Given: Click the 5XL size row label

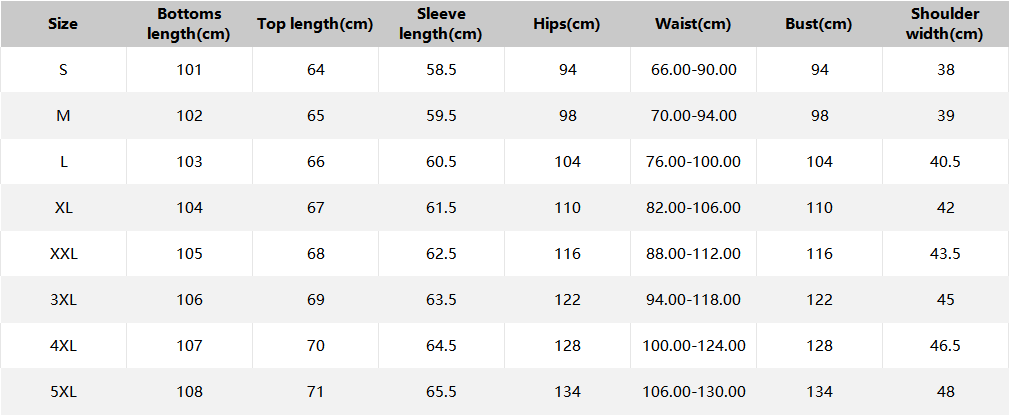Looking at the screenshot, I should 63,392.
